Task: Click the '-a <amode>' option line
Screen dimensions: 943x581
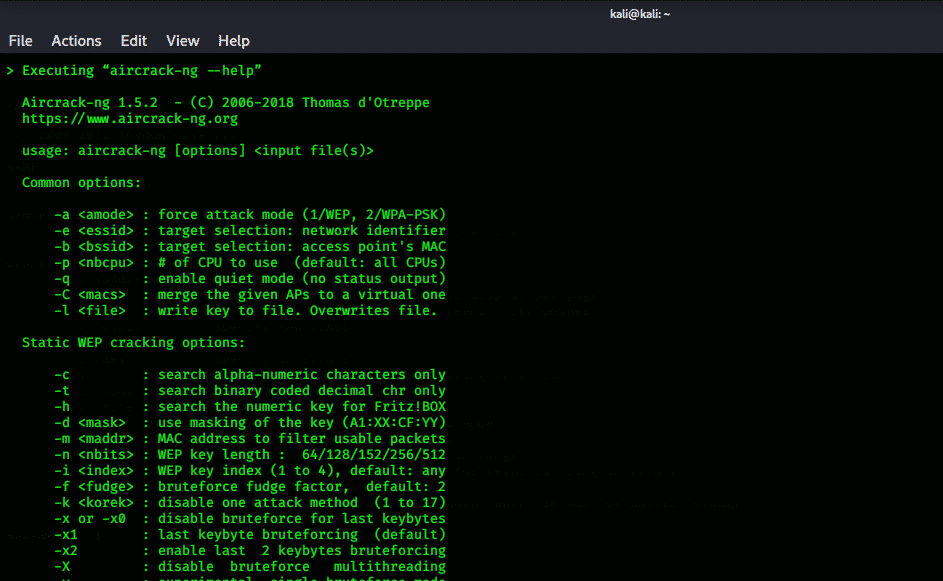Action: point(250,215)
